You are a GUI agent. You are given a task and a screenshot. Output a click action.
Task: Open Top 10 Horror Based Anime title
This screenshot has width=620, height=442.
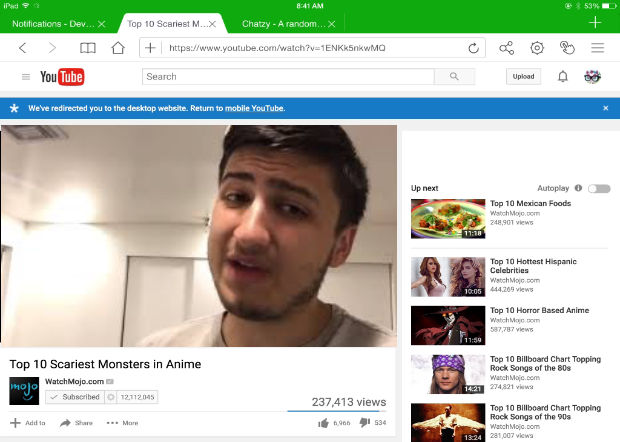click(x=540, y=310)
